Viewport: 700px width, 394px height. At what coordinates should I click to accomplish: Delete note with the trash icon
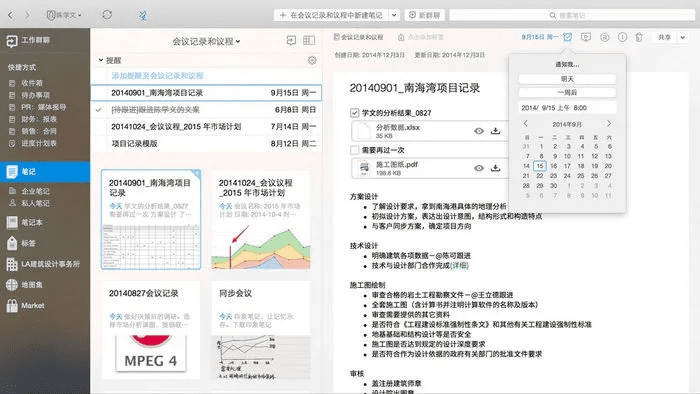(639, 37)
